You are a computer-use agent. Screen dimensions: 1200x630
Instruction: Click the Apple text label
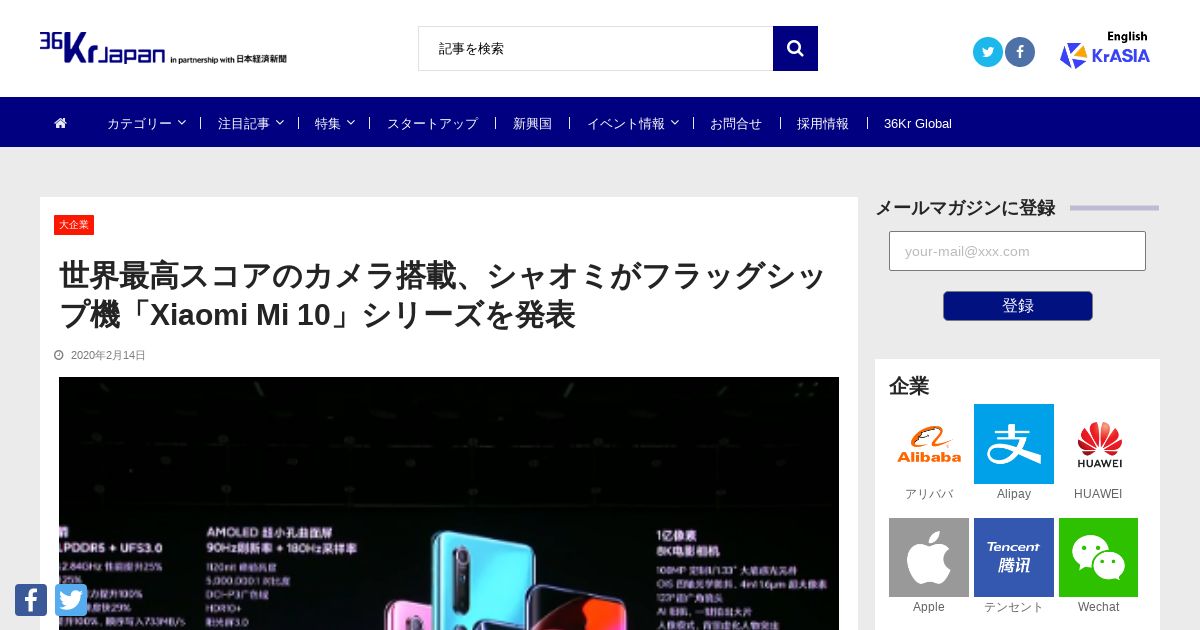929,607
